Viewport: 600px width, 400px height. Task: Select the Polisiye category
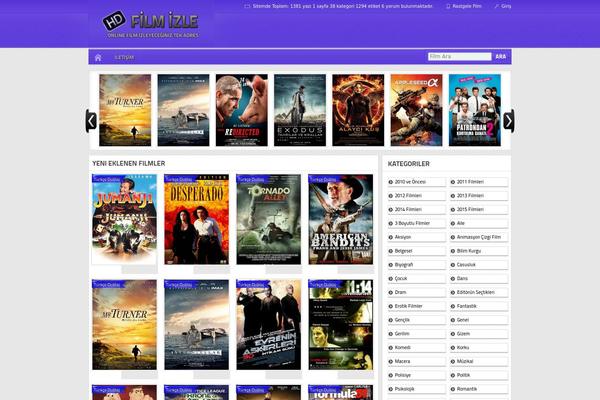(417, 375)
